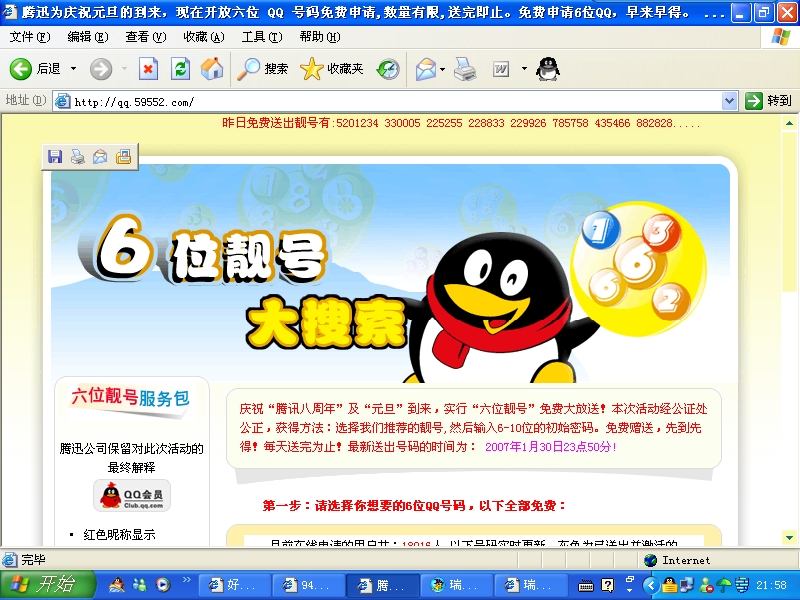Open the 编辑(E) menu
Image resolution: width=800 pixels, height=600 pixels.
click(x=88, y=37)
